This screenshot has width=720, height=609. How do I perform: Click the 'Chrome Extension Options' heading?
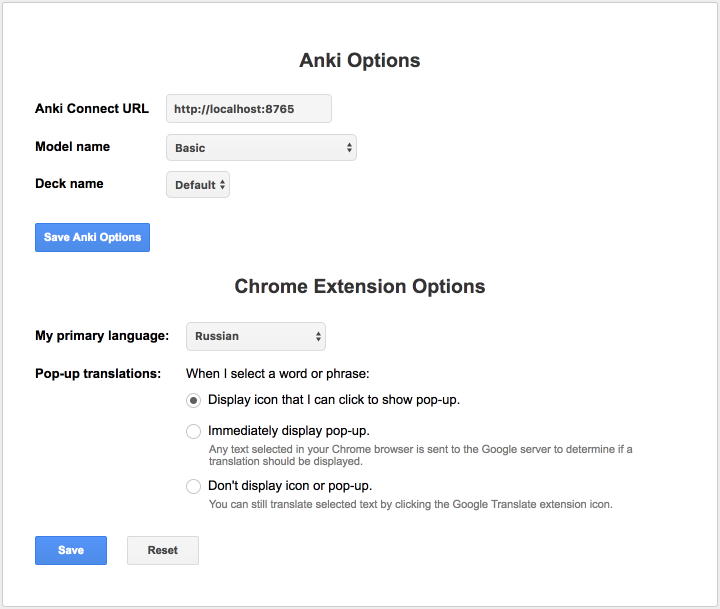360,286
